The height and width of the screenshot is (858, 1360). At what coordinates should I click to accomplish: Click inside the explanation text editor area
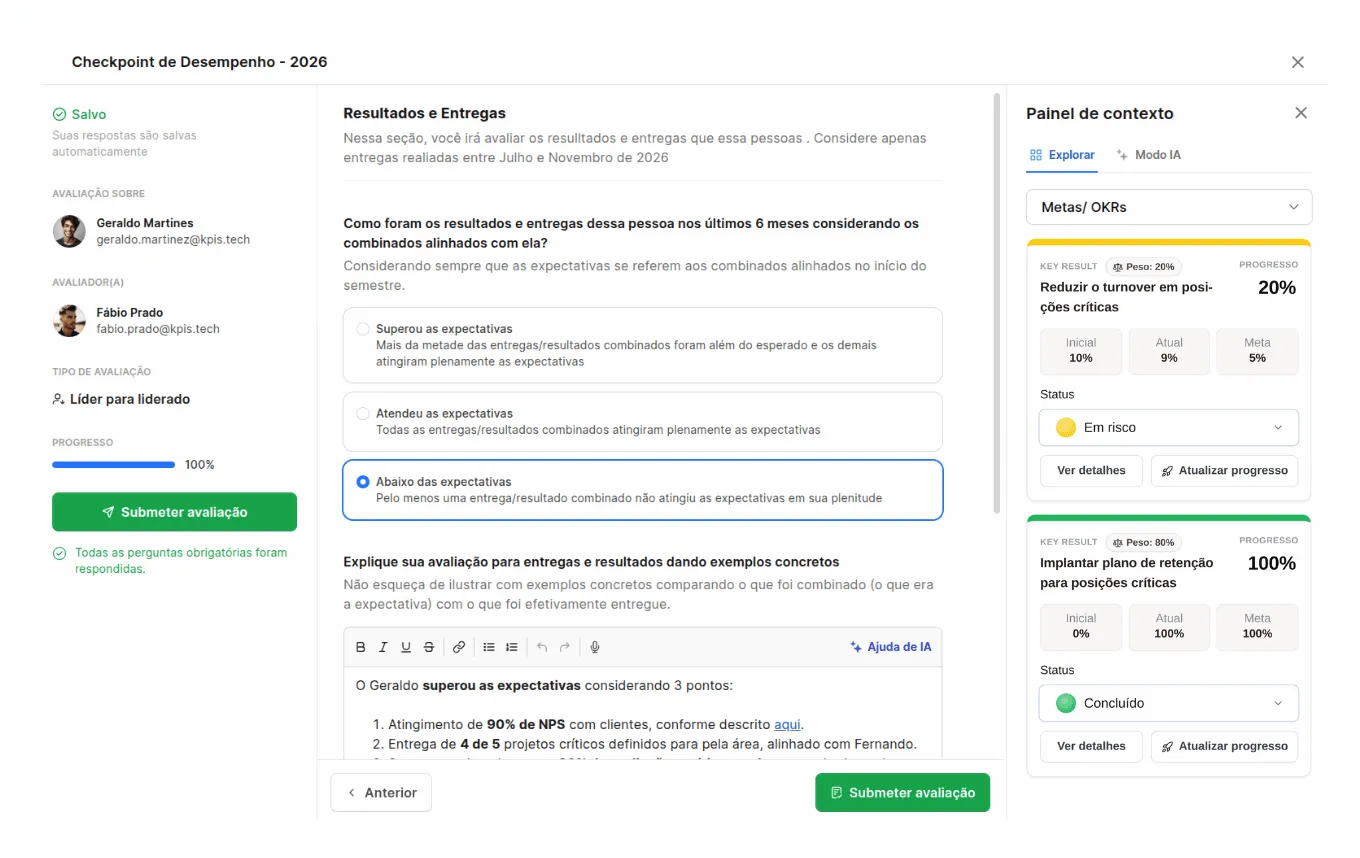[643, 714]
